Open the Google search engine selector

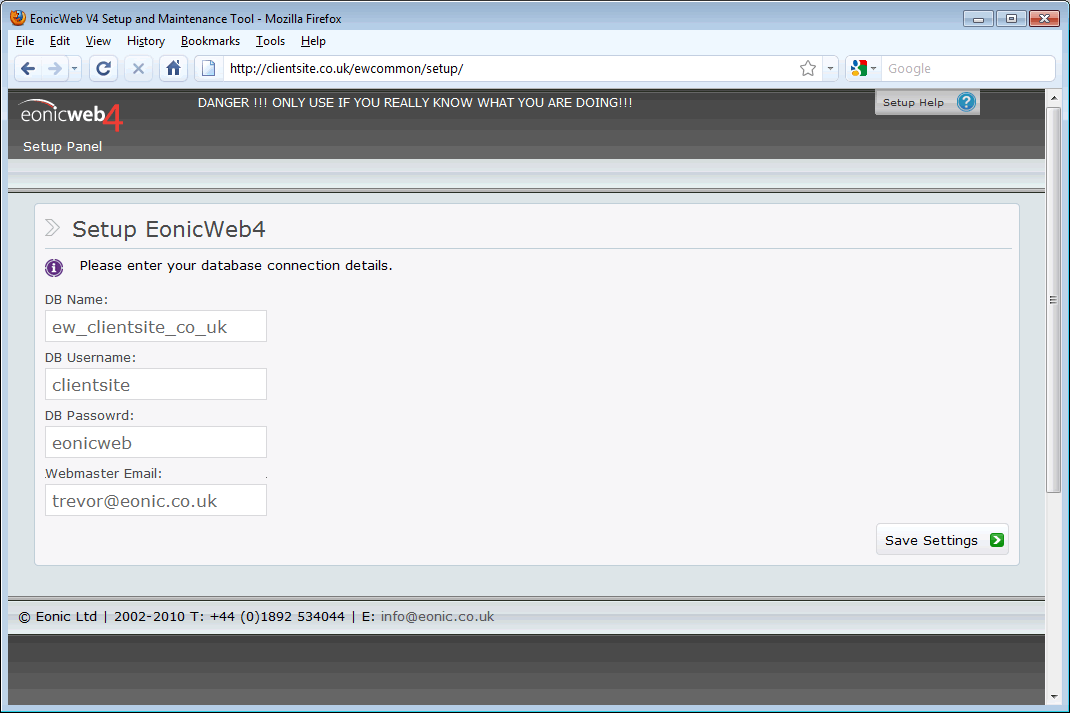pos(864,68)
